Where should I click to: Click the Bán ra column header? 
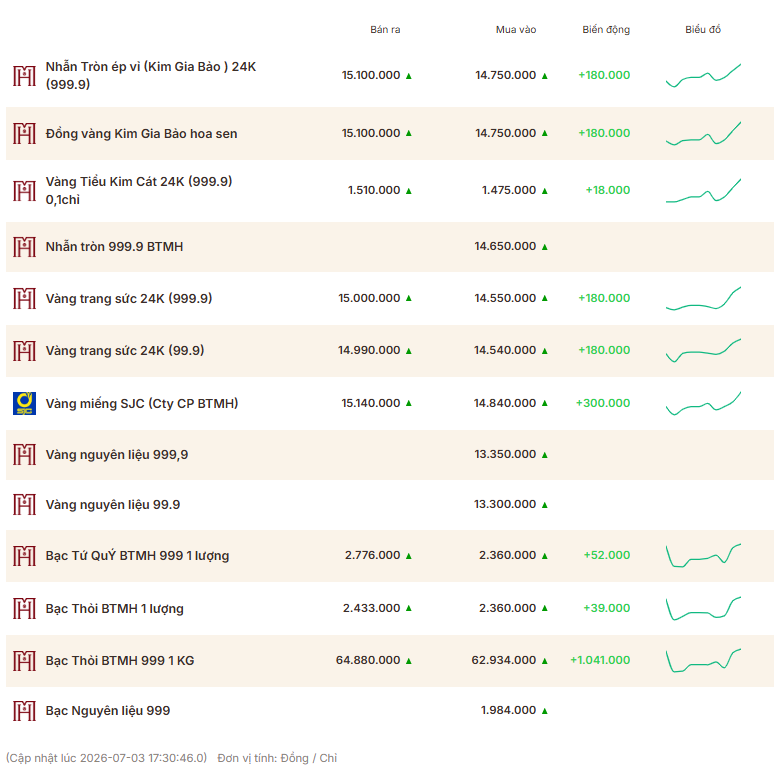(x=385, y=30)
